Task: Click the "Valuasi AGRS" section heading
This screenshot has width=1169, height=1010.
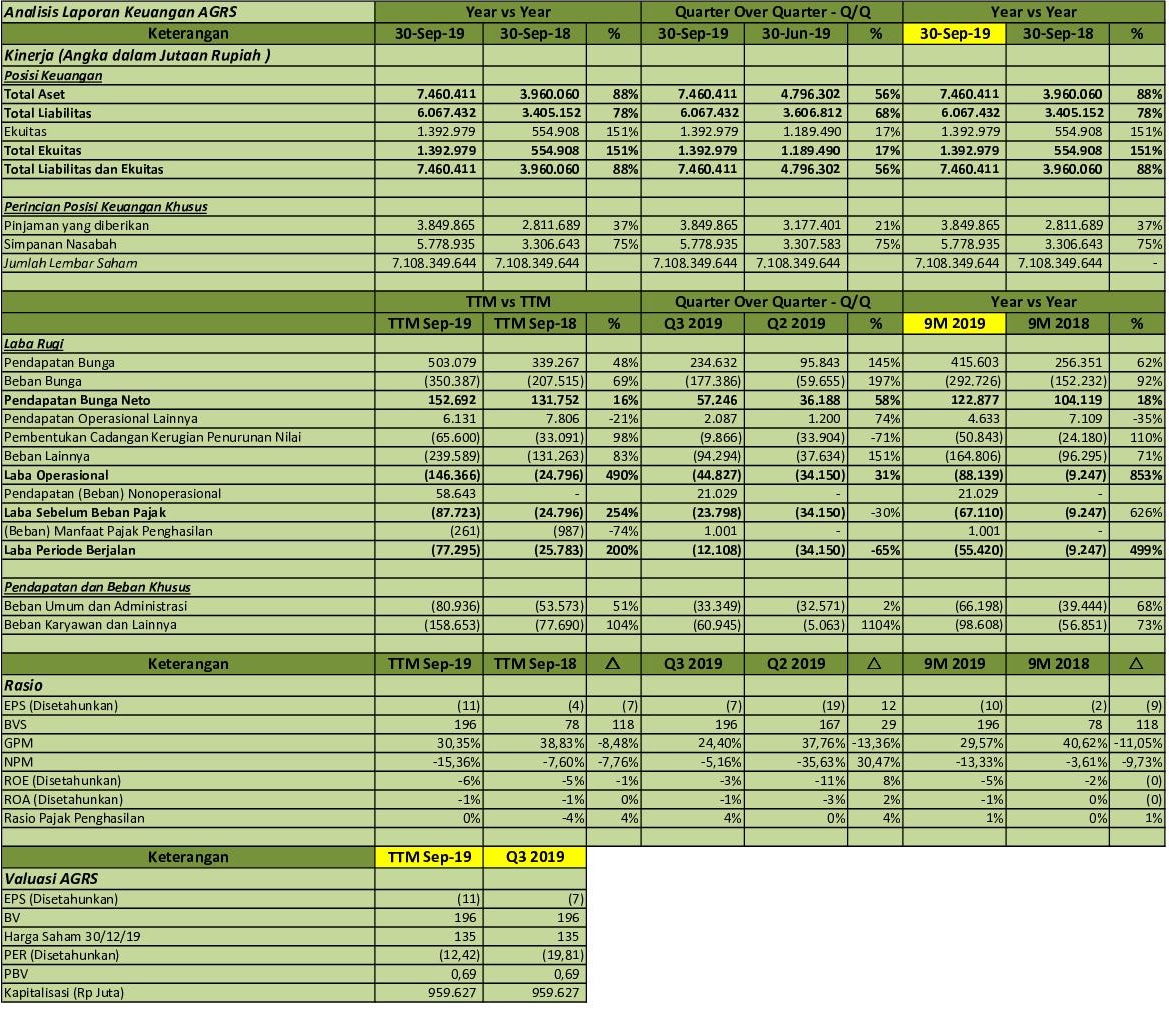Action: 51,879
